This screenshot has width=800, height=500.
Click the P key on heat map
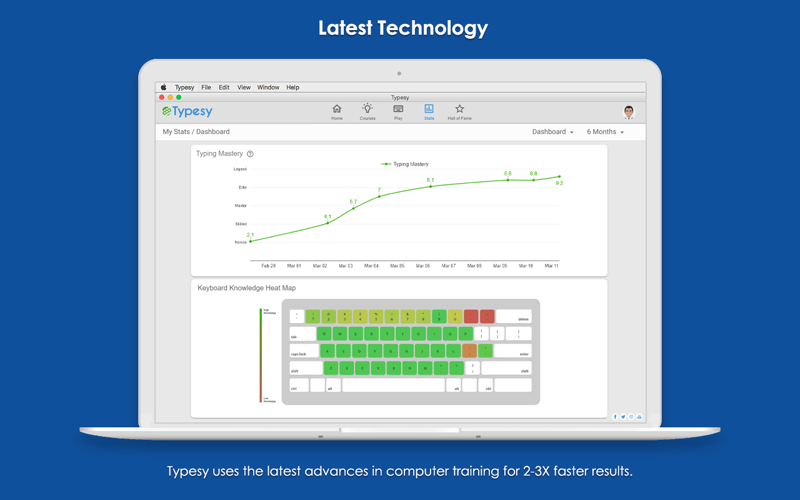465,334
